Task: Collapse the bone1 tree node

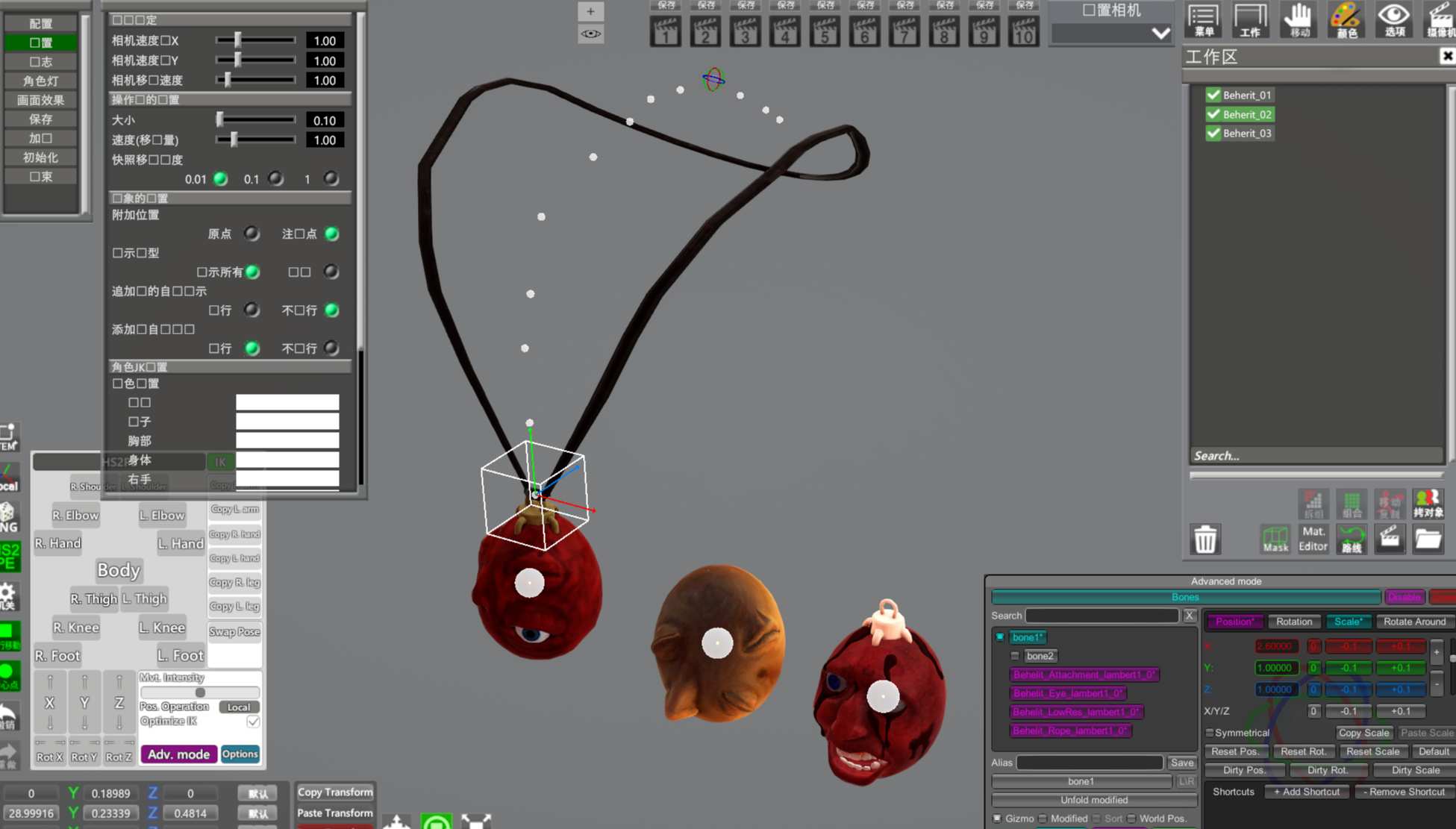Action: pos(999,637)
